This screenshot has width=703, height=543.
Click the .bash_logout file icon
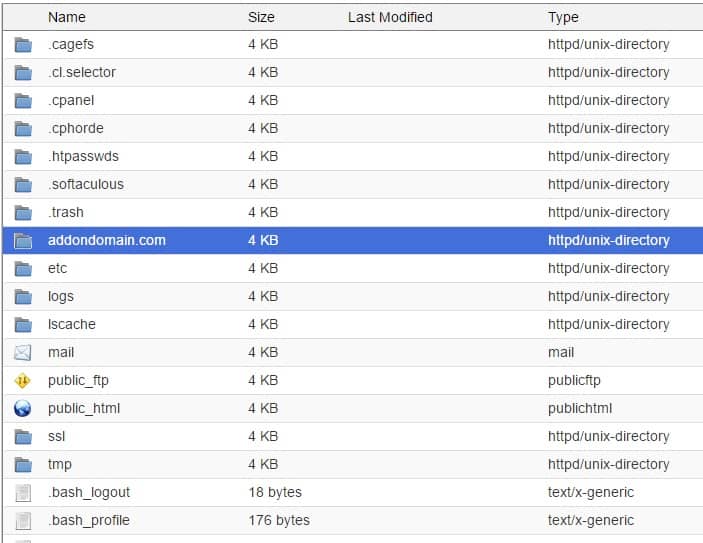[23, 493]
